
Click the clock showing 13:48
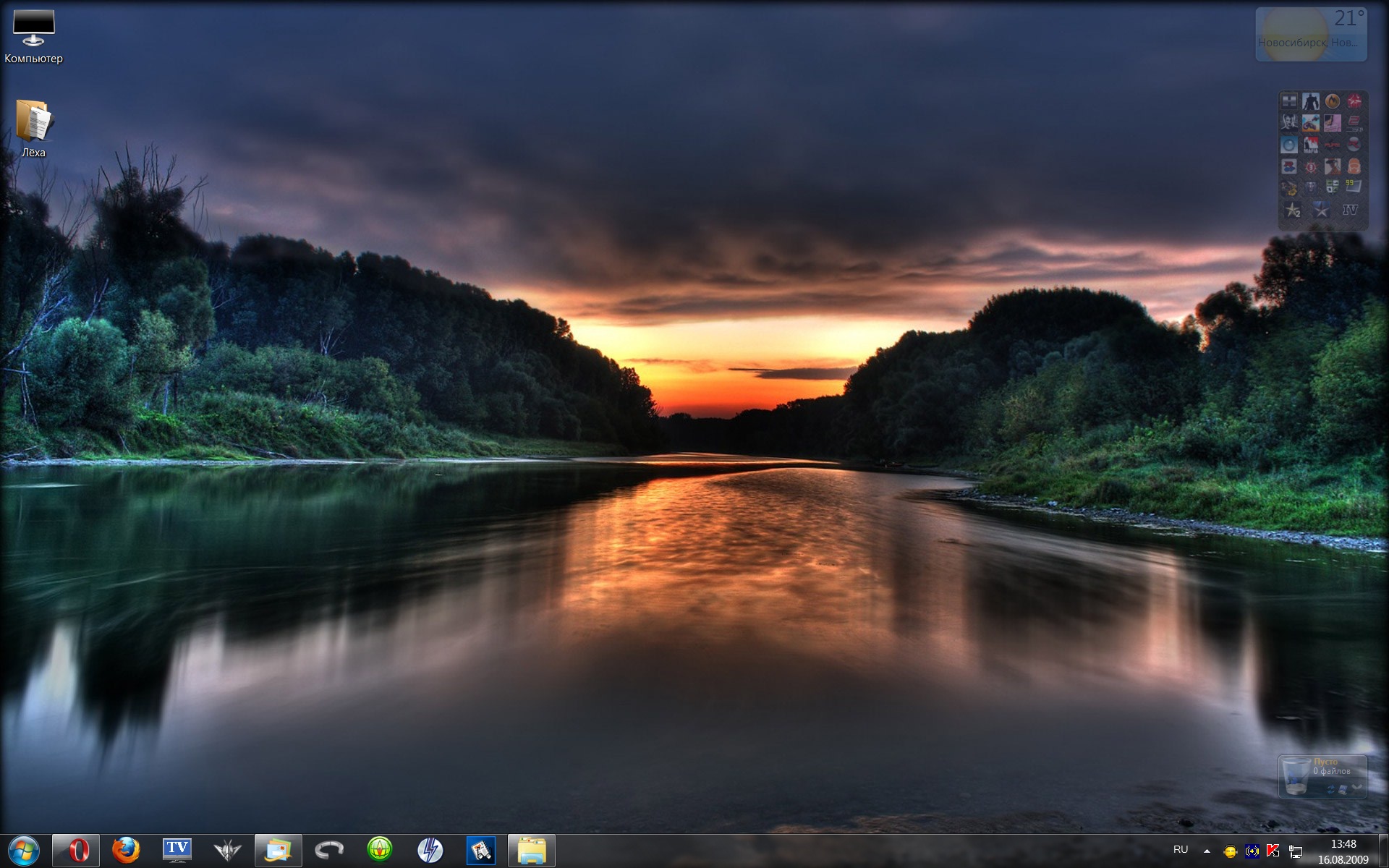pos(1343,851)
